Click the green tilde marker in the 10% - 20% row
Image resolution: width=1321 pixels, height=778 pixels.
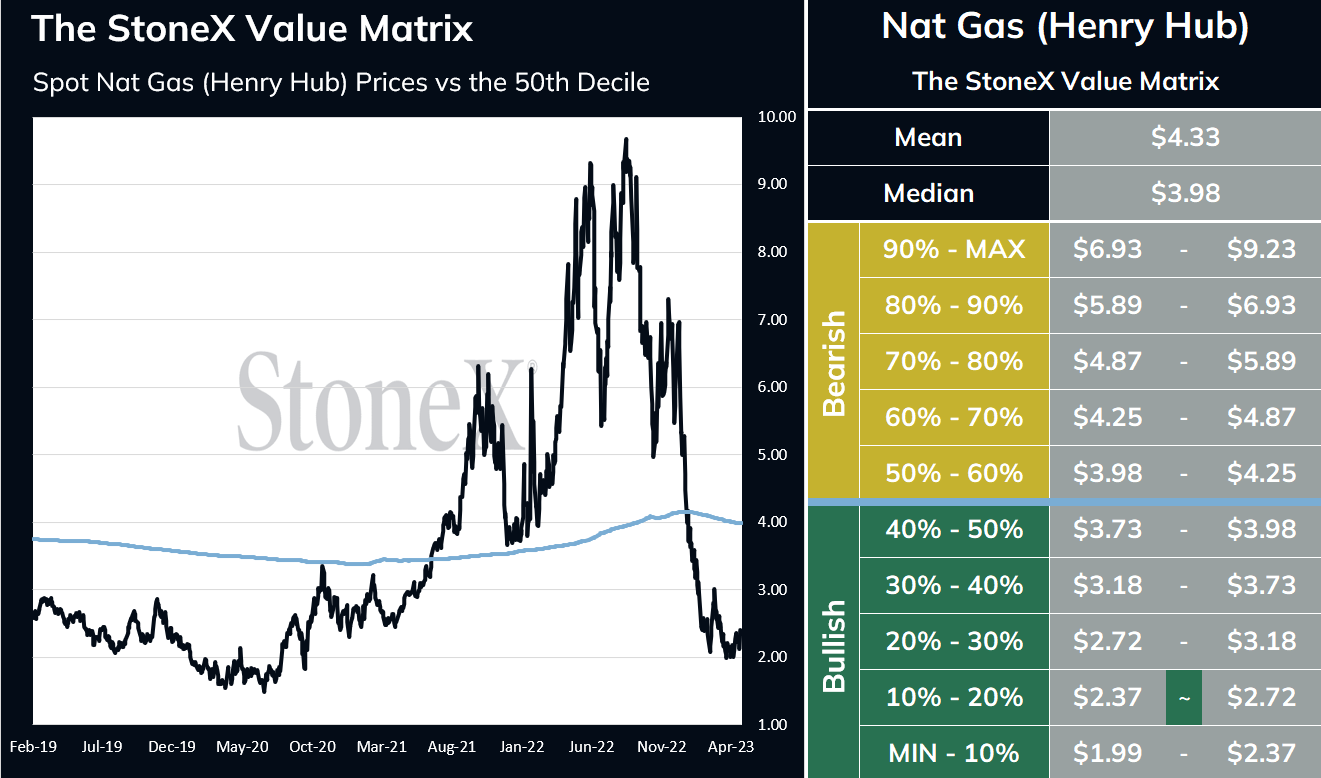point(1184,697)
